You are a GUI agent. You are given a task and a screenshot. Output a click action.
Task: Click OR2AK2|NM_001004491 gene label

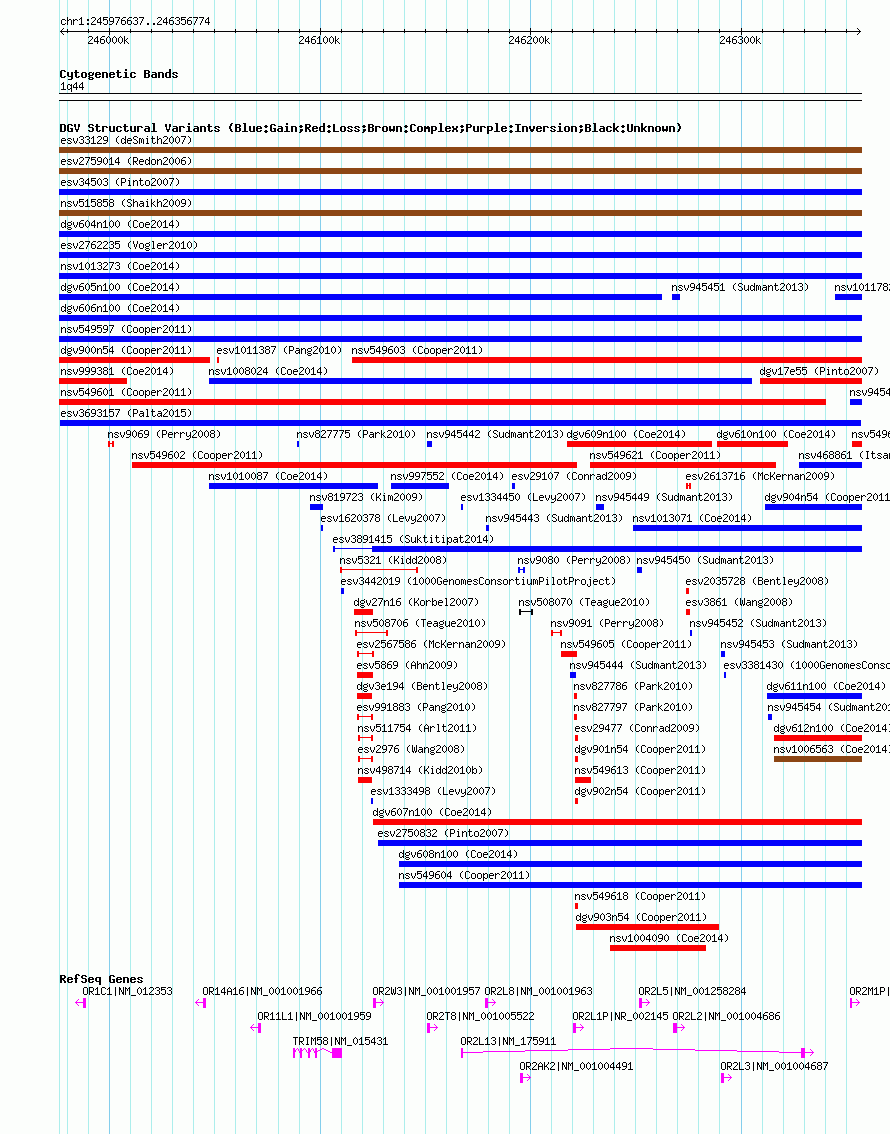click(576, 1066)
